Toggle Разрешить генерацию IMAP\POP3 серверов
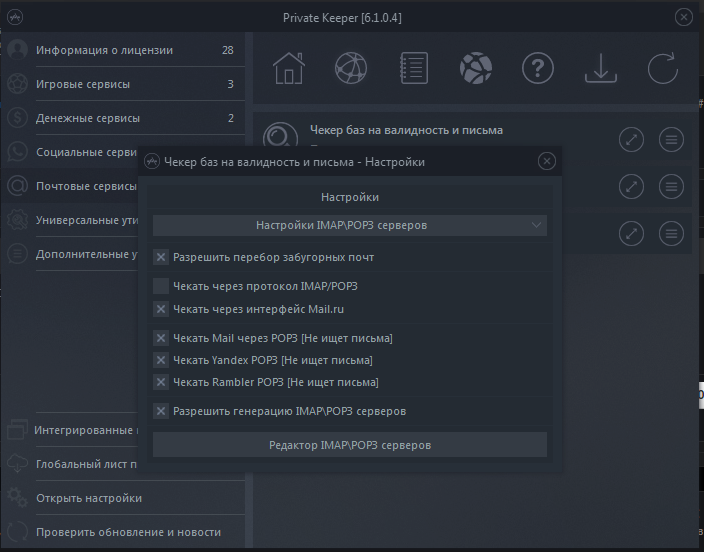Image resolution: width=704 pixels, height=552 pixels. coord(161,411)
